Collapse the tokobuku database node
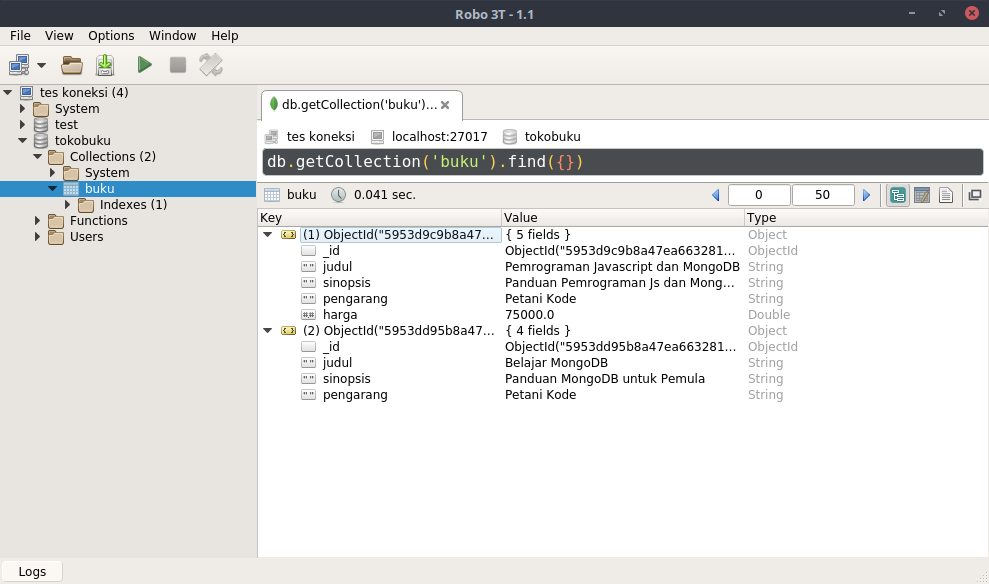 22,140
